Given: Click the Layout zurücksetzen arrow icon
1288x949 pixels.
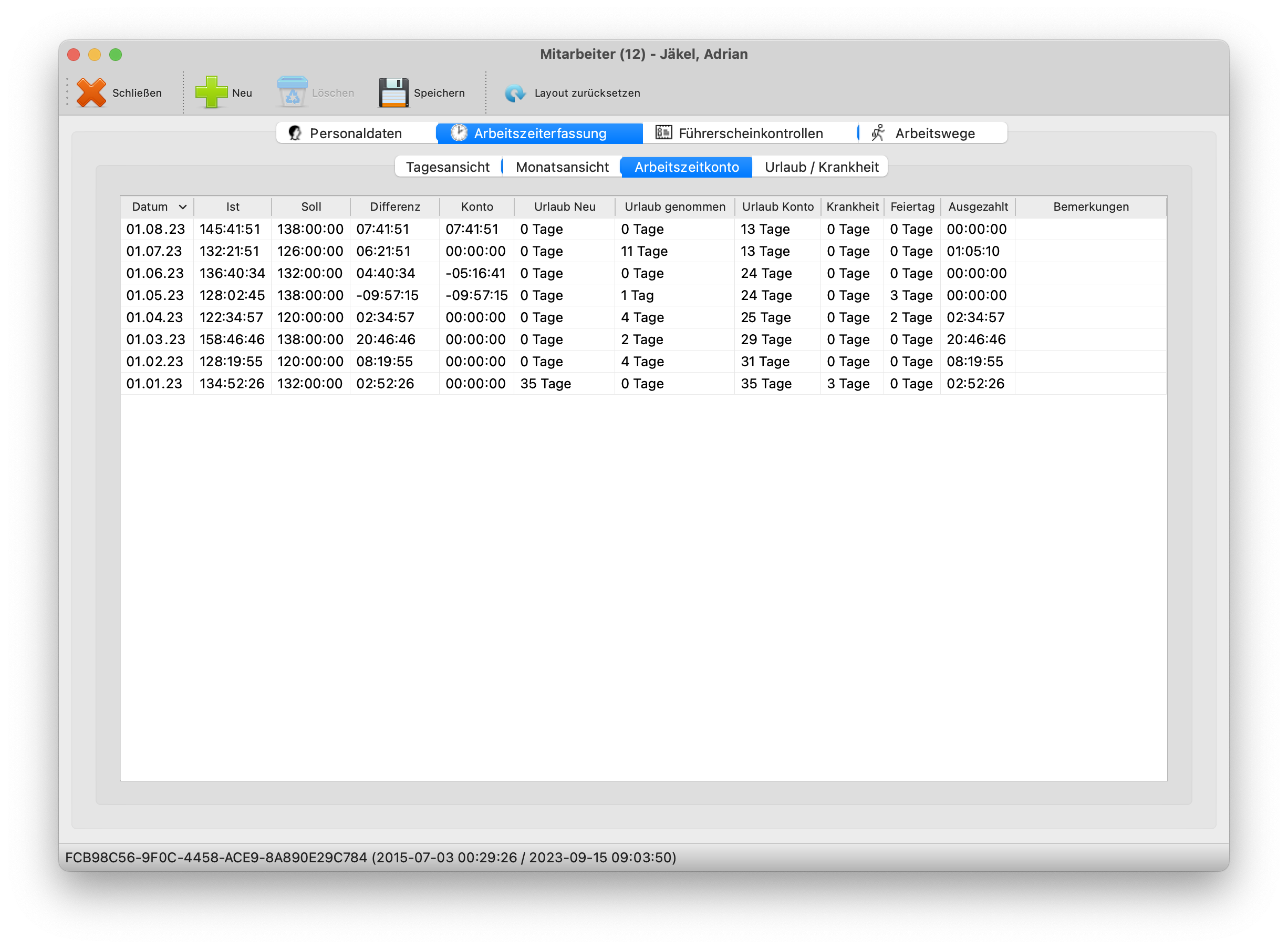Looking at the screenshot, I should pos(514,92).
